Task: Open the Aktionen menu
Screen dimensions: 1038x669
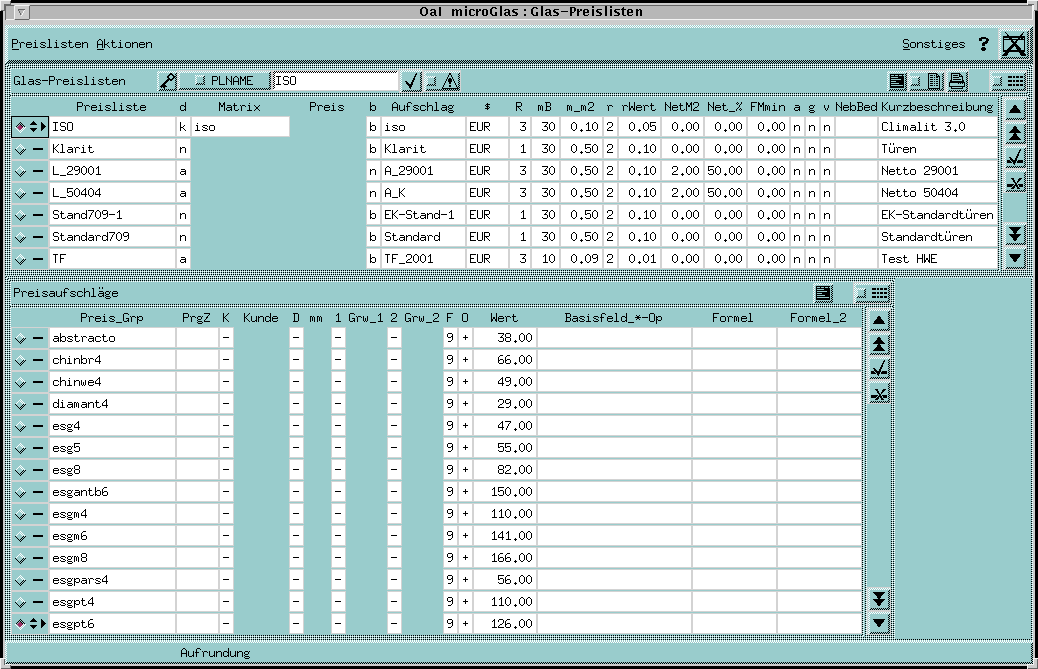Action: click(x=124, y=44)
